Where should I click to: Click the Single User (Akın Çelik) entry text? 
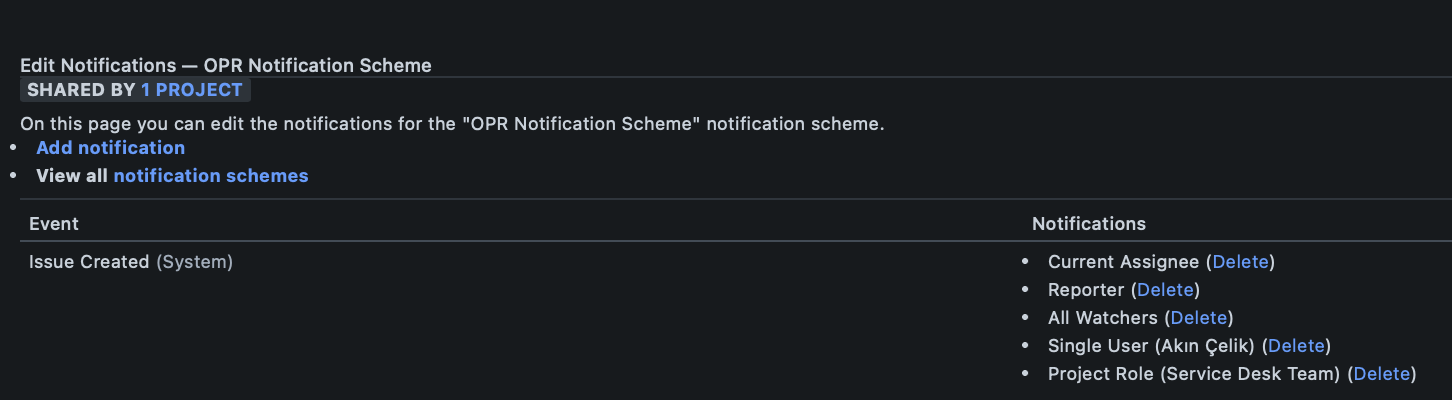coord(1152,346)
